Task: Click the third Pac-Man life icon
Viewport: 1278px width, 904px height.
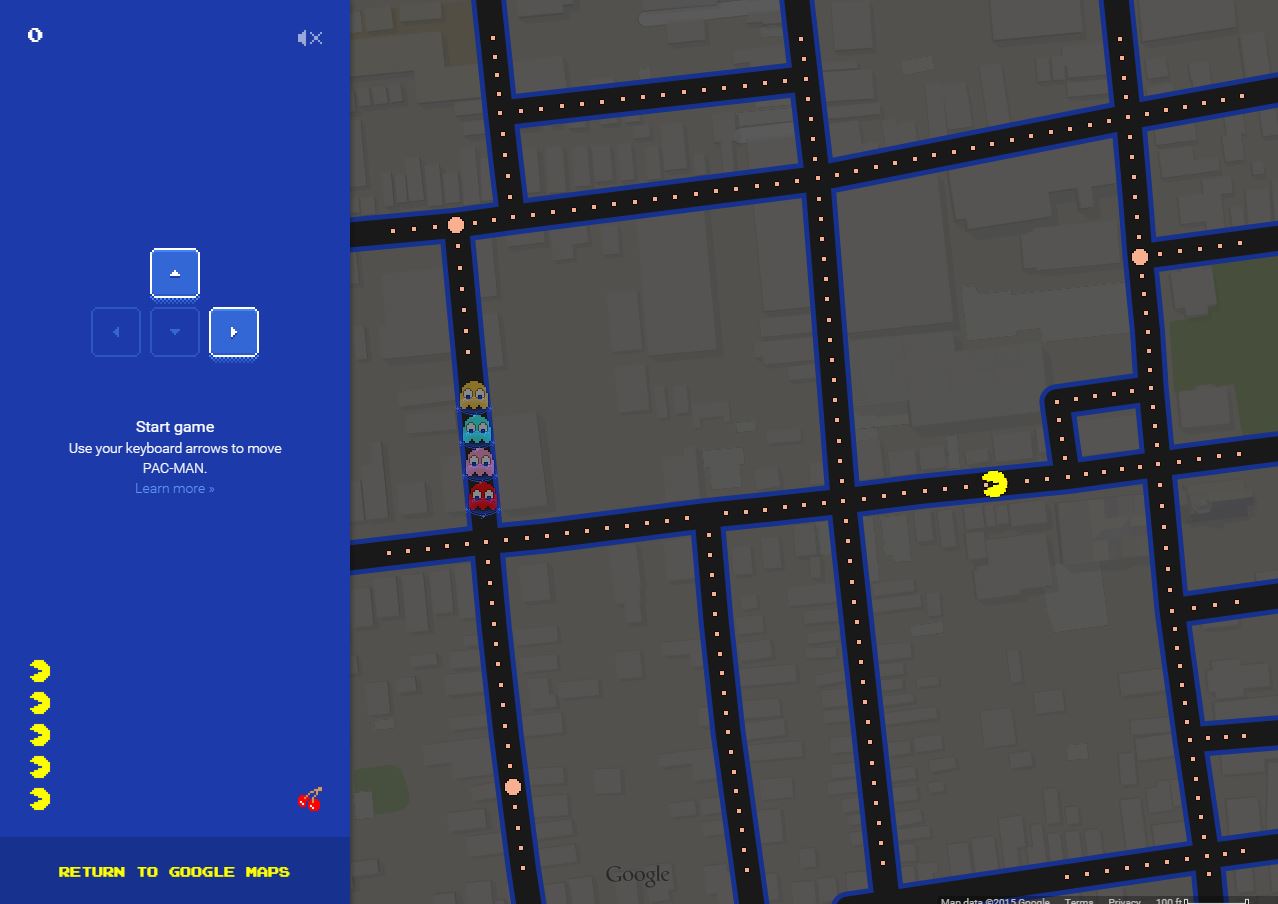Action: [x=39, y=735]
